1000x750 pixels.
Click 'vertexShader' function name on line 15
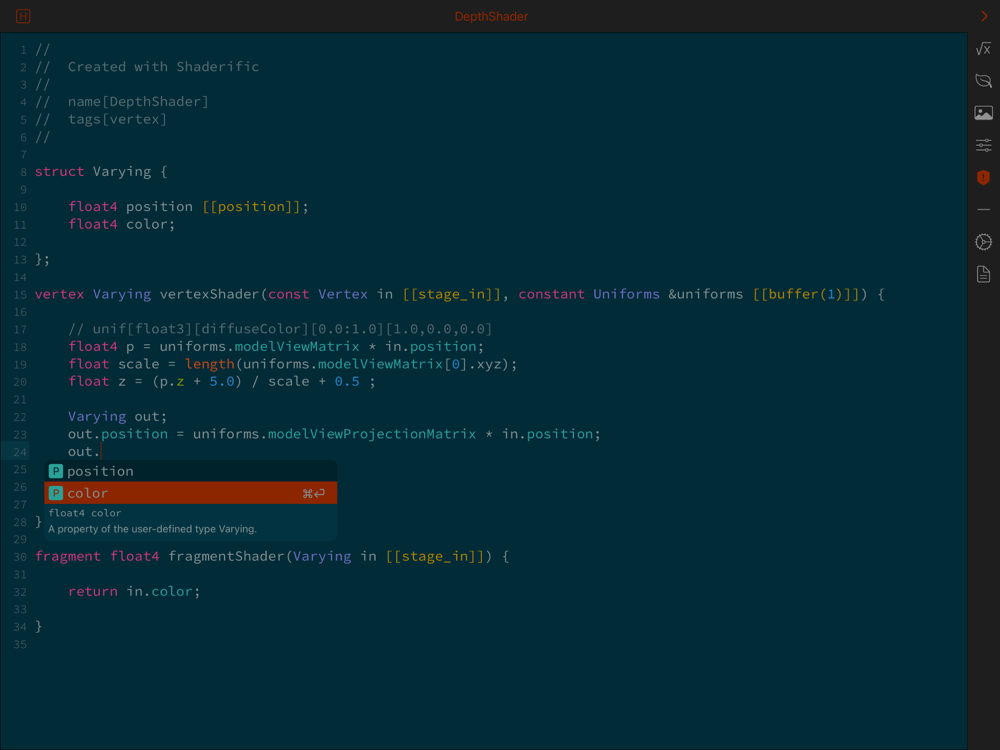click(210, 294)
